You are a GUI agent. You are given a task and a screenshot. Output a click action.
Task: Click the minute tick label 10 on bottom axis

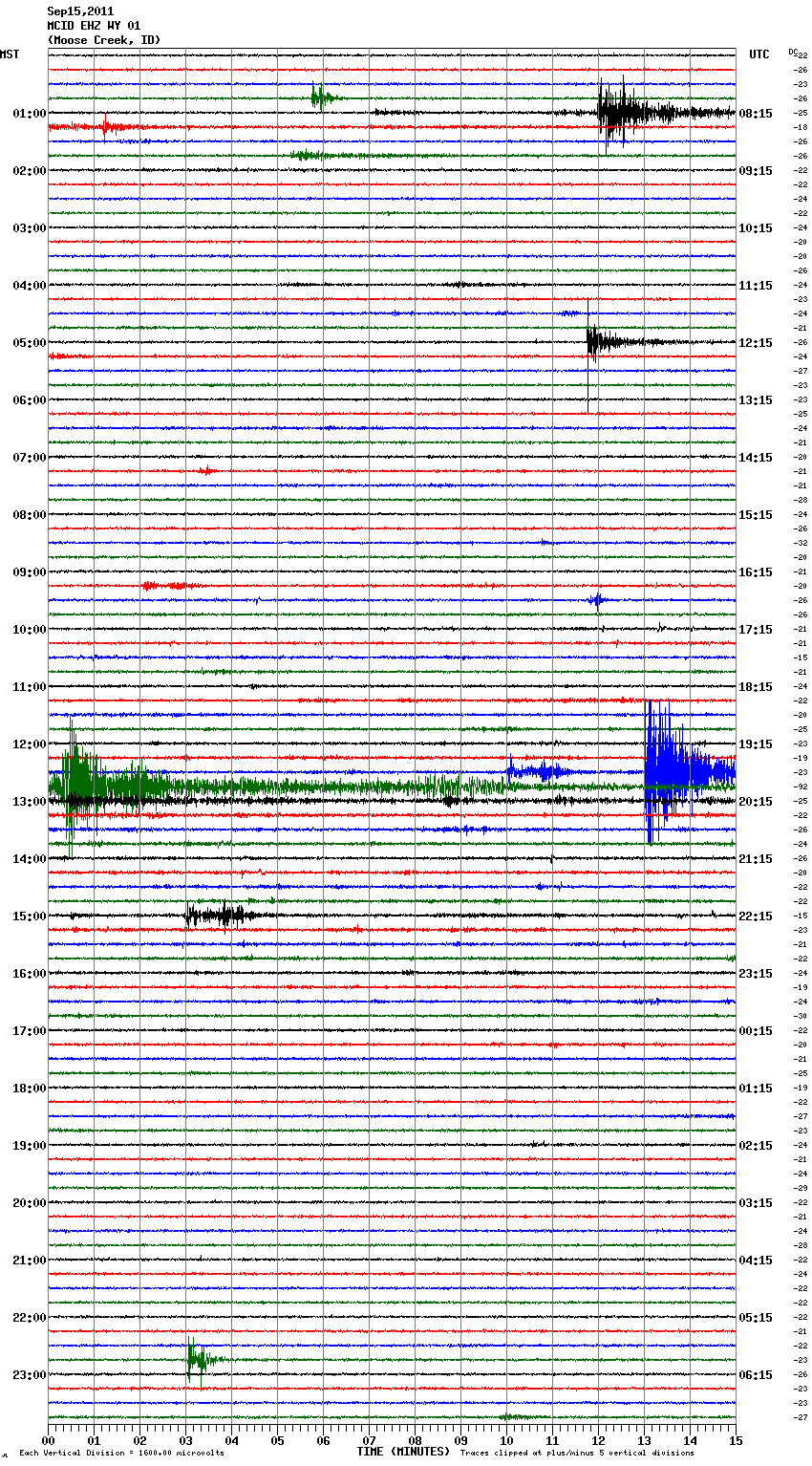point(506,1440)
